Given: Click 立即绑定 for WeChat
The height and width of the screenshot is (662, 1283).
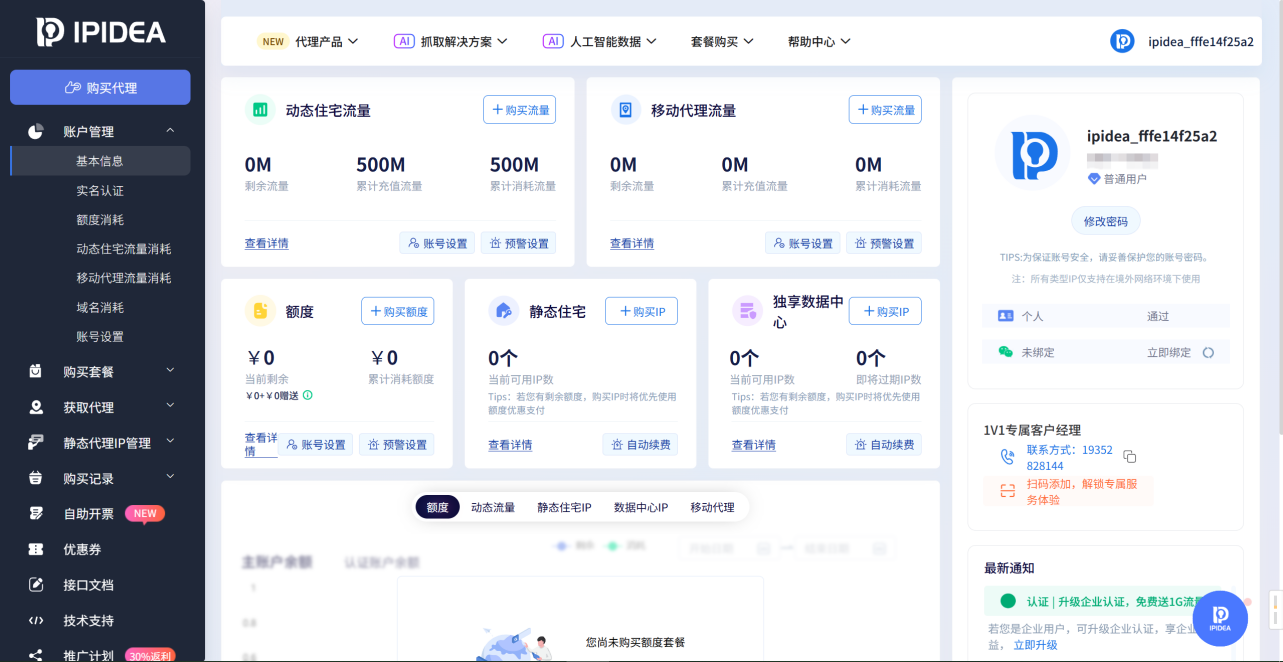Looking at the screenshot, I should [1169, 352].
